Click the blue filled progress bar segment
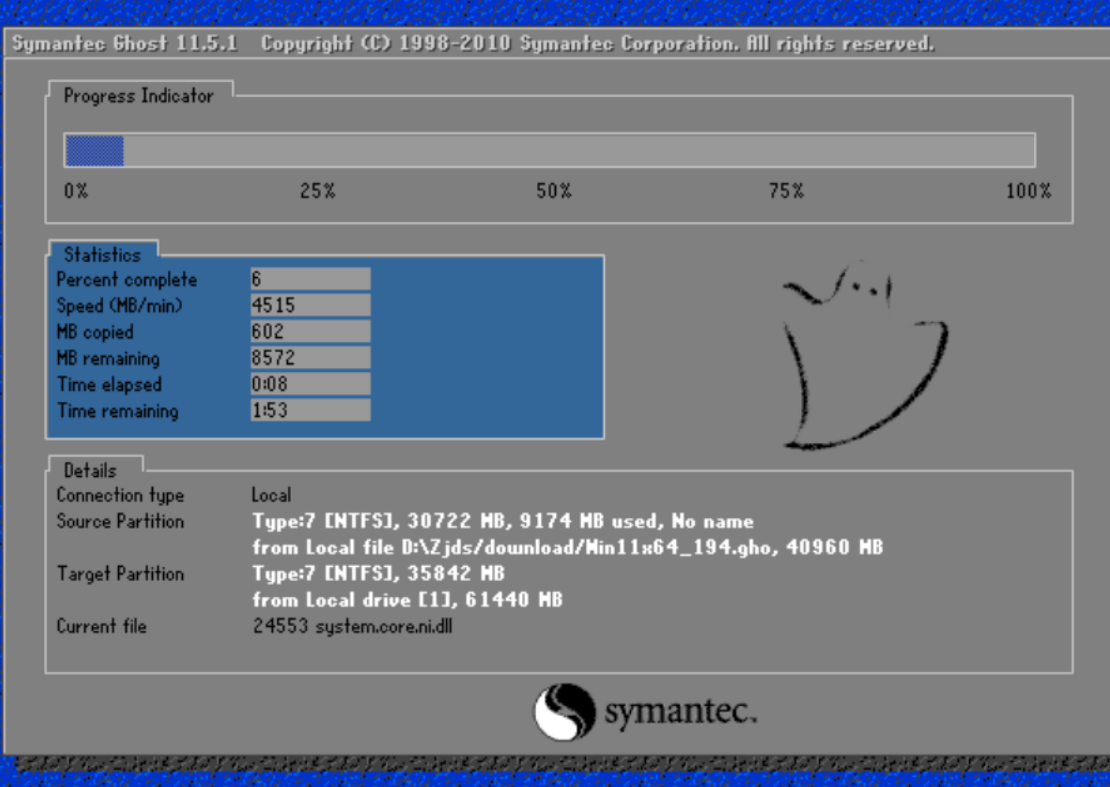 click(95, 151)
